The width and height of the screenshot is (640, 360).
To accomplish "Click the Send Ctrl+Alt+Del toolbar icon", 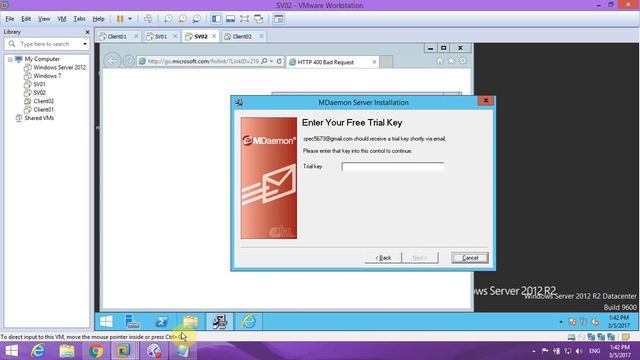I will point(148,19).
